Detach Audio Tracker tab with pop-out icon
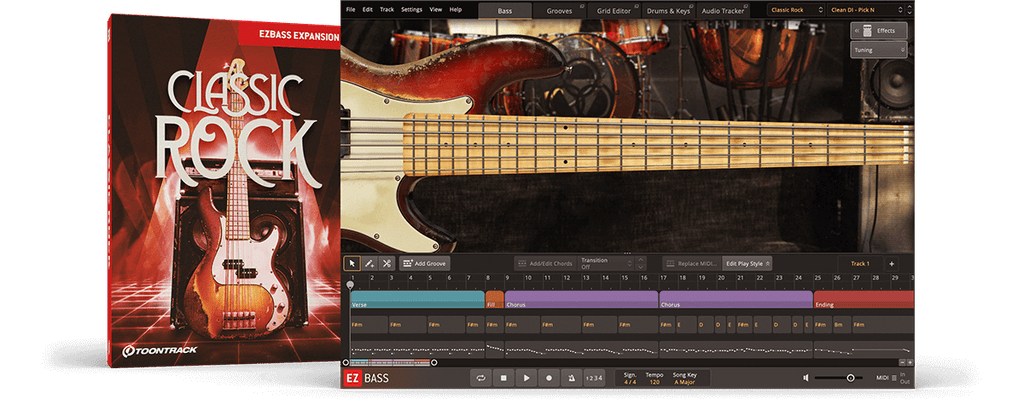1024x416 pixels. pos(746,7)
